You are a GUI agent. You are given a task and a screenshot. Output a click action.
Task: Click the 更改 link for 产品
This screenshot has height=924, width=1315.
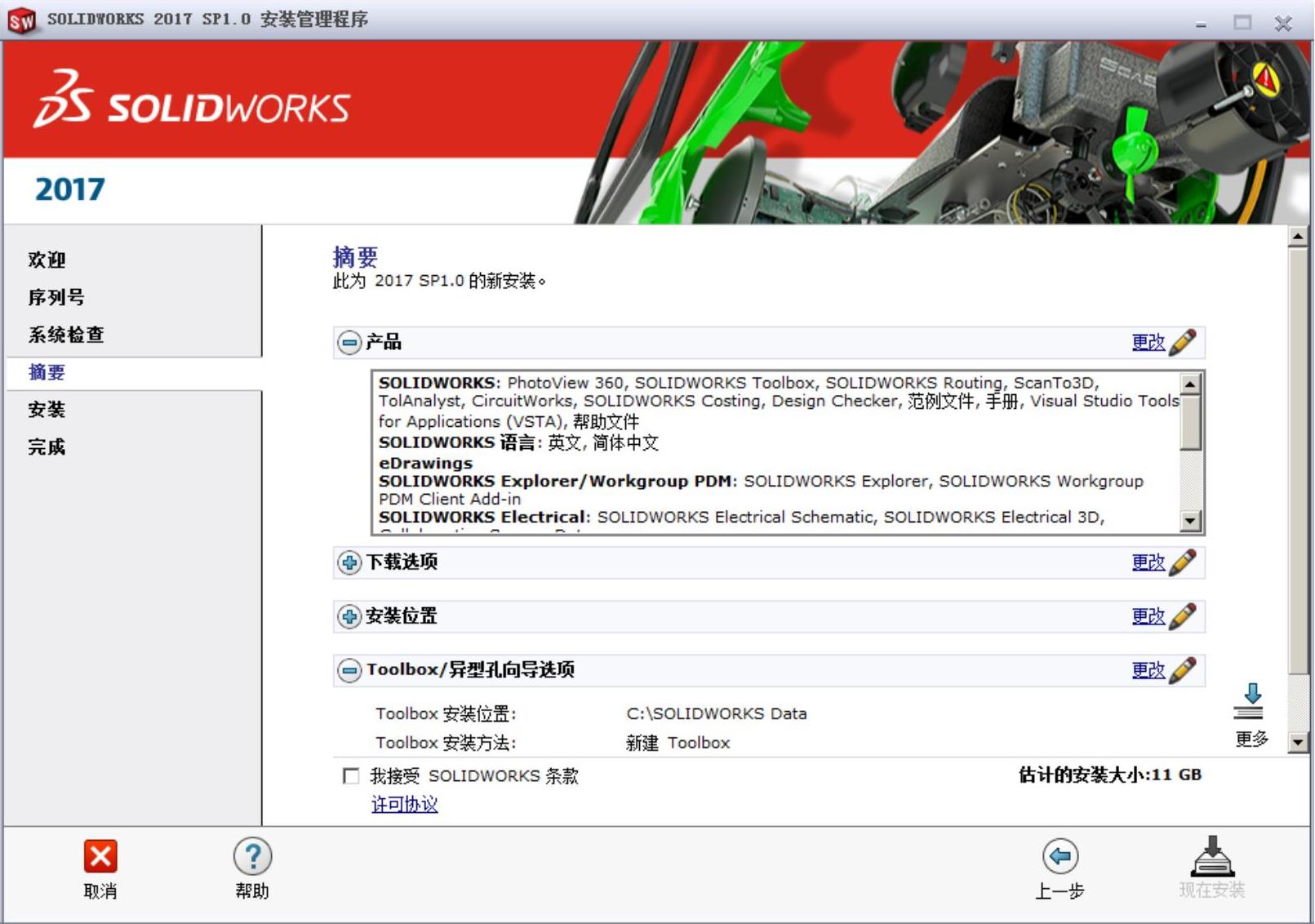(x=1148, y=342)
